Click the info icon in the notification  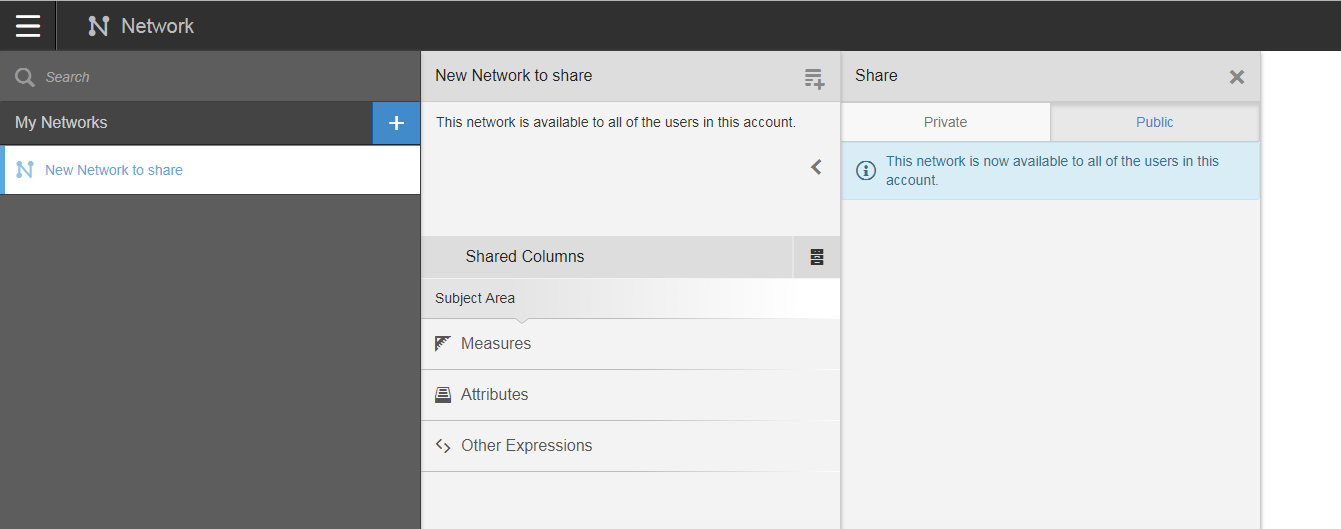pos(866,170)
